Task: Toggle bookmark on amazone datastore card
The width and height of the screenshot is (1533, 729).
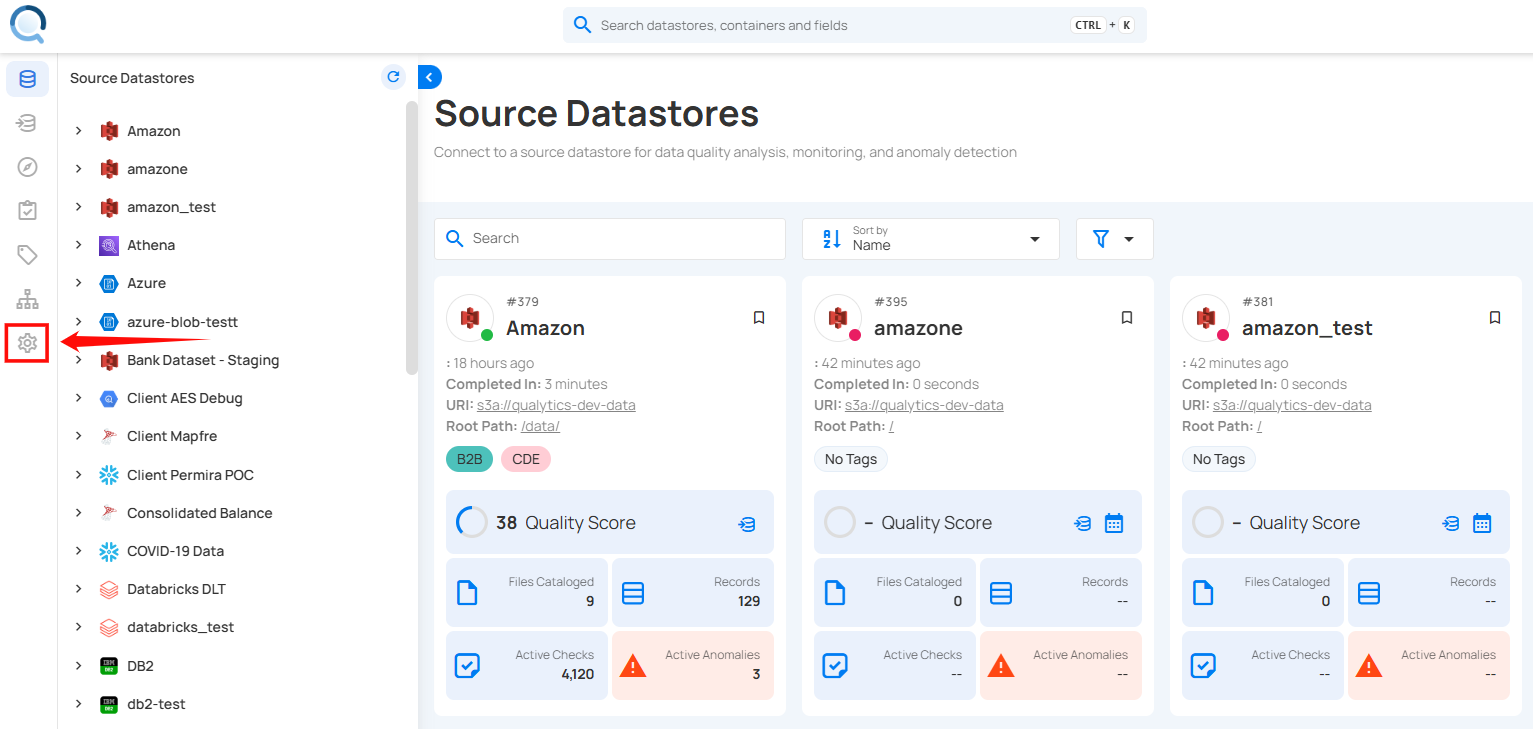Action: pyautogui.click(x=1127, y=317)
